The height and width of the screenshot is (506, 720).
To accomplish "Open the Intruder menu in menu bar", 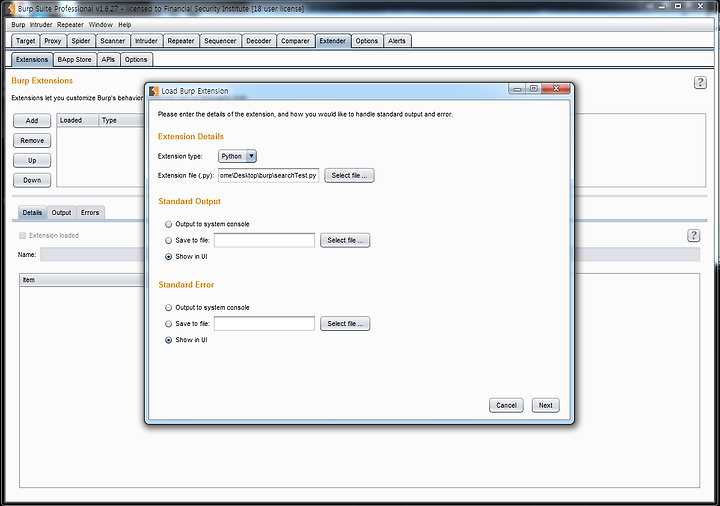I will click(41, 25).
